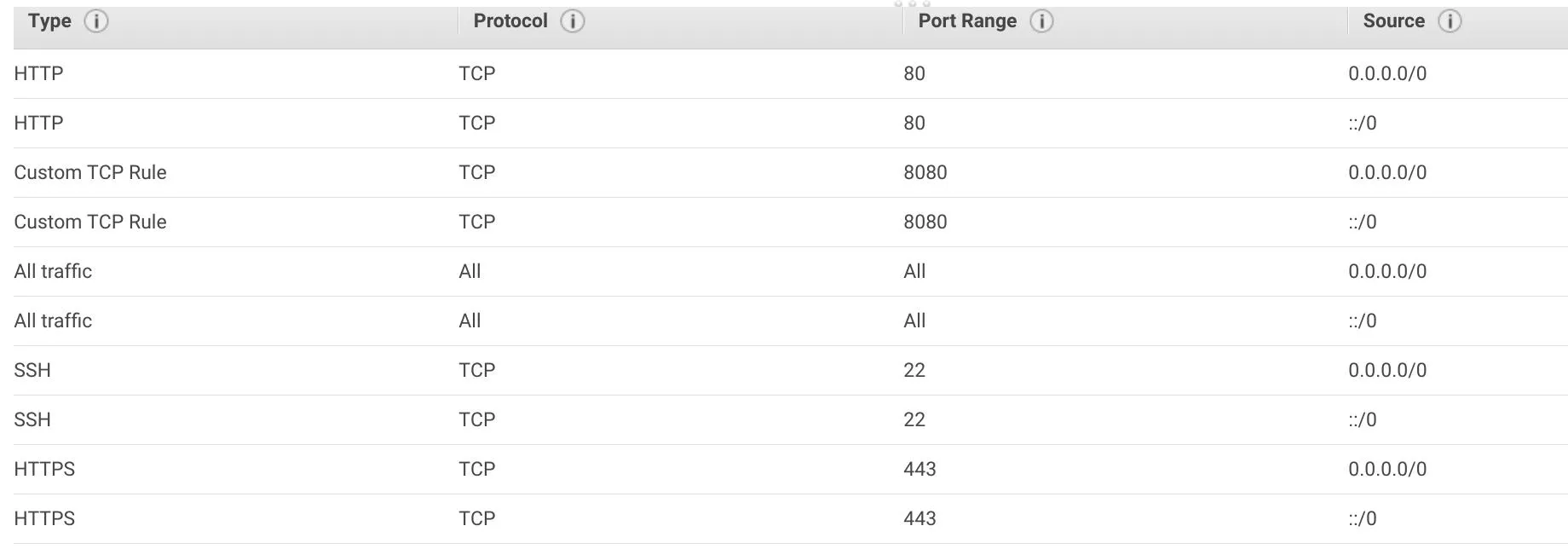Select port 443 in the ::/0 HTTPS rule

[919, 518]
